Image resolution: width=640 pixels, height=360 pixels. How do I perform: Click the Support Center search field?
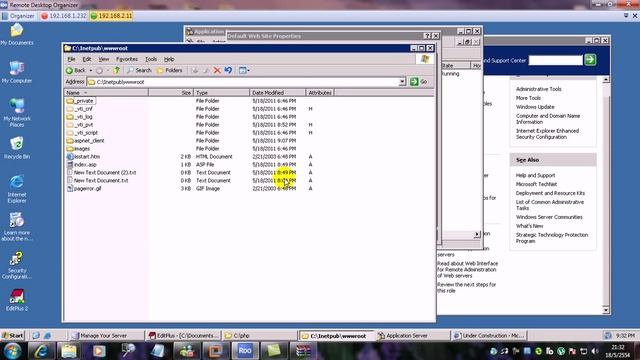tap(556, 60)
